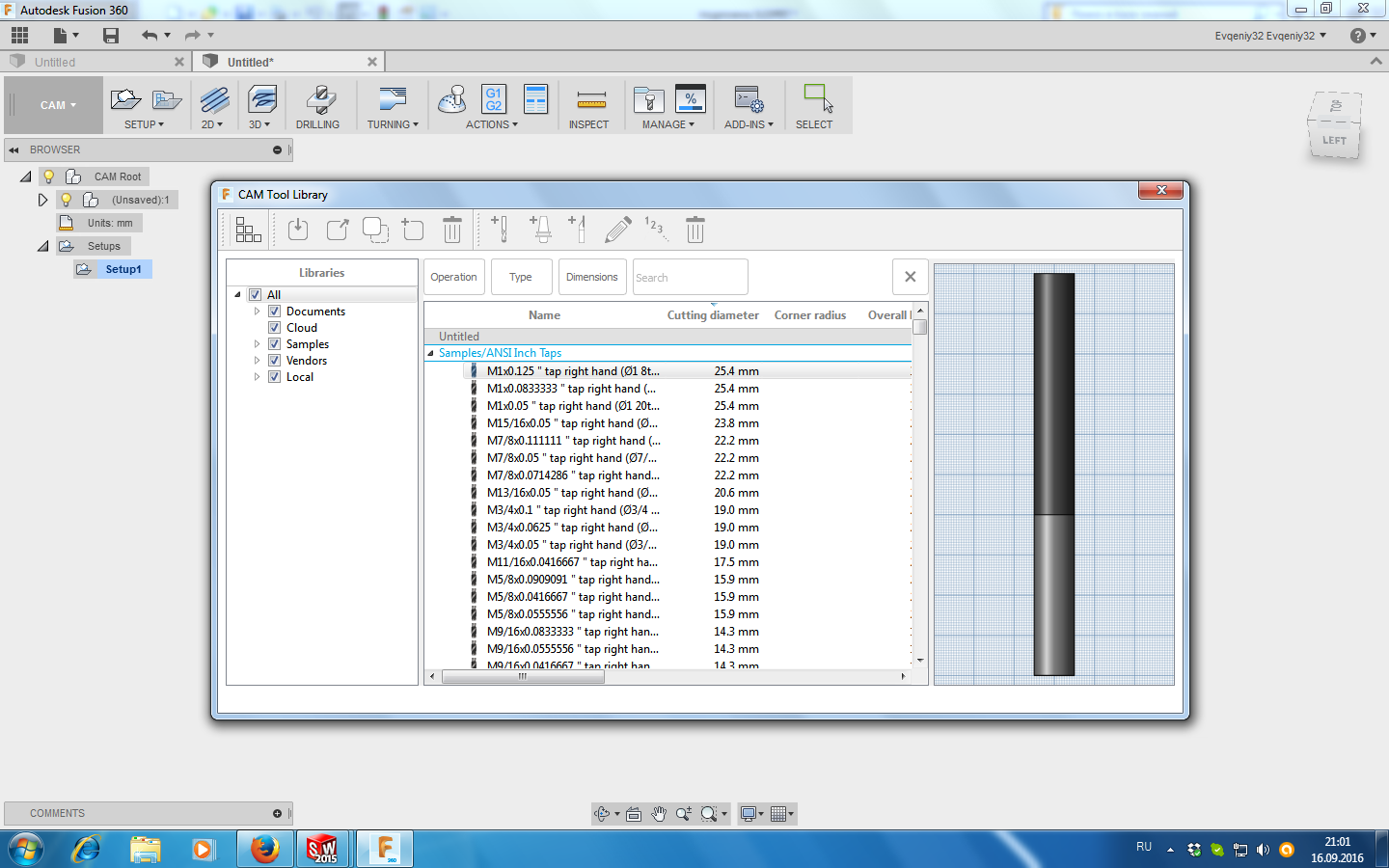Click the library view toggle icon in dialog
Viewport: 1389px width, 868px height.
[248, 230]
